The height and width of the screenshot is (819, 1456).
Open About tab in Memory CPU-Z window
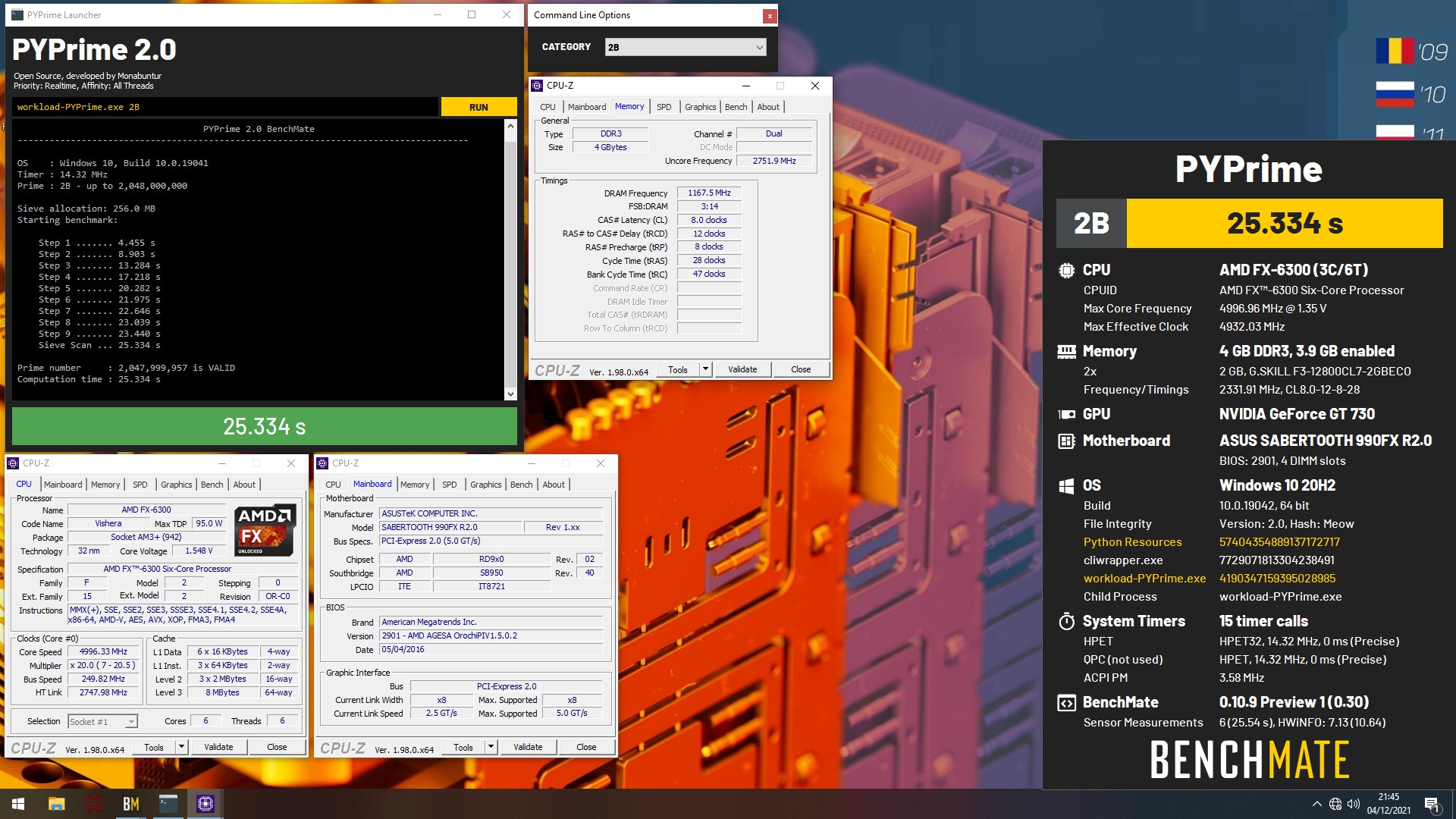768,107
